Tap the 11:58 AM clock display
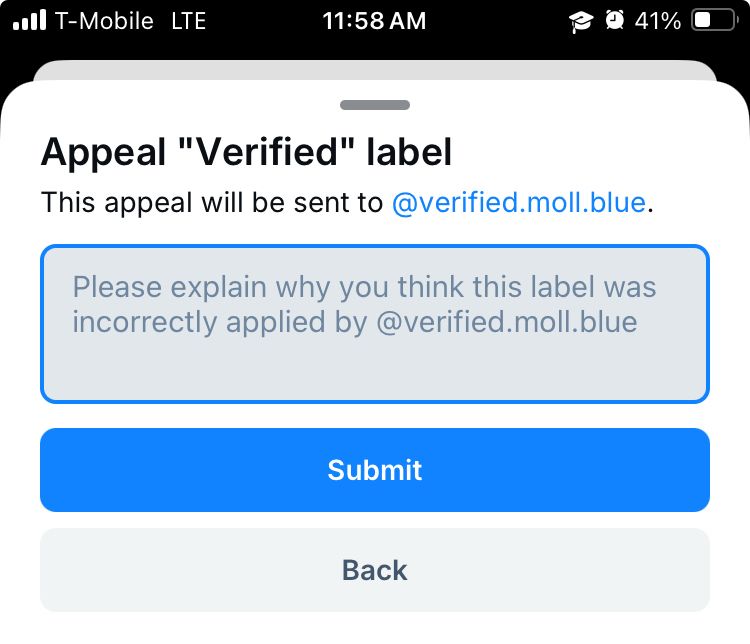Image resolution: width=750 pixels, height=644 pixels. coord(374,21)
